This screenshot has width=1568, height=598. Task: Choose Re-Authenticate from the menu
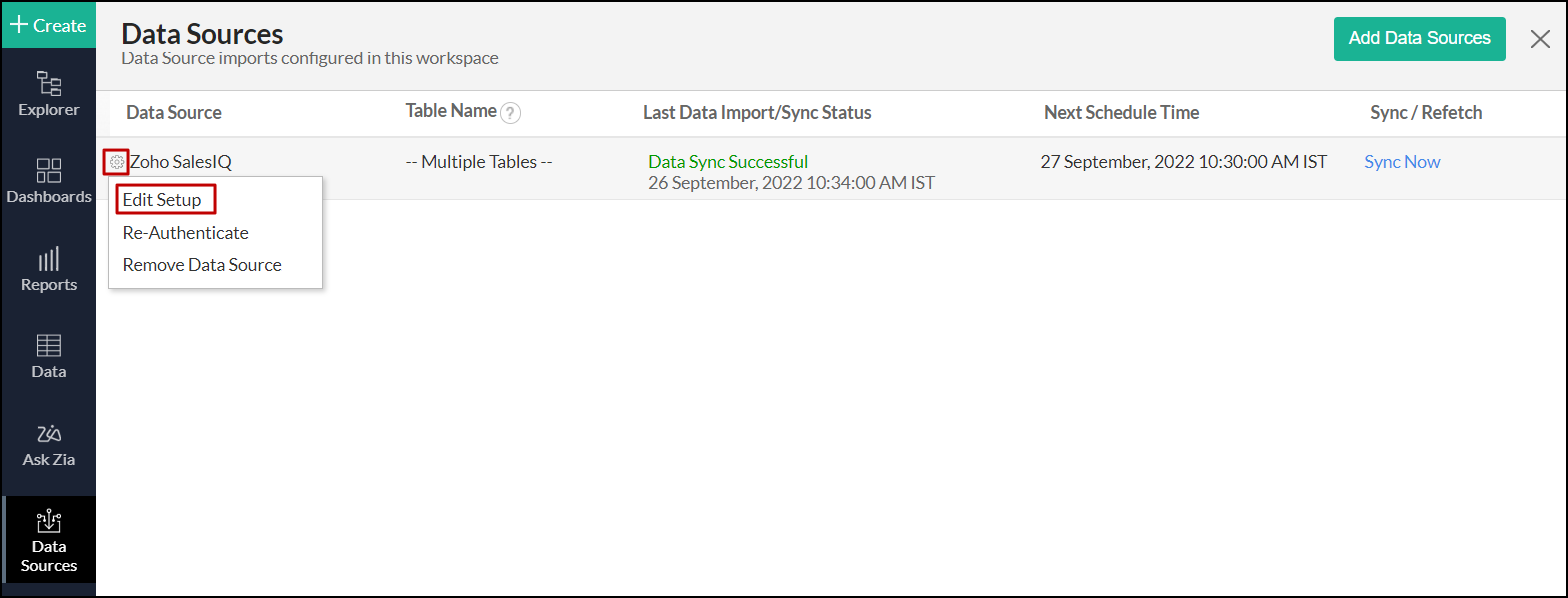click(185, 233)
